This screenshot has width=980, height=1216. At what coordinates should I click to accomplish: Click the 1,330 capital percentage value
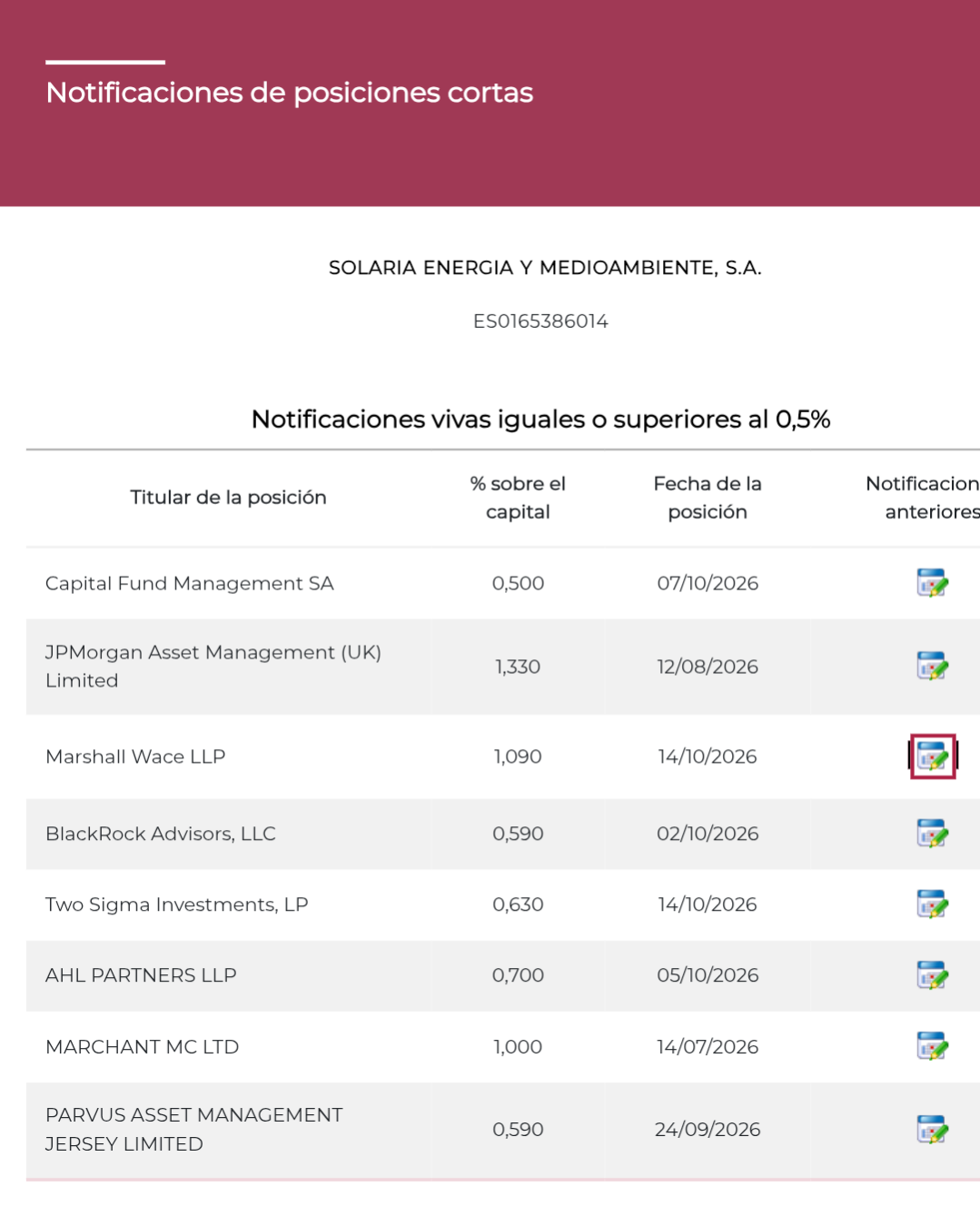(x=518, y=667)
